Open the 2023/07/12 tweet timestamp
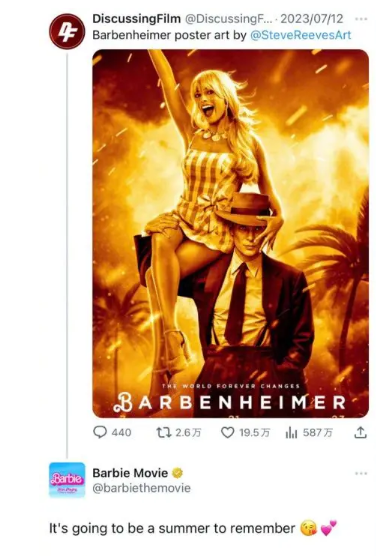Viewport: 376px width, 556px height. (x=312, y=19)
